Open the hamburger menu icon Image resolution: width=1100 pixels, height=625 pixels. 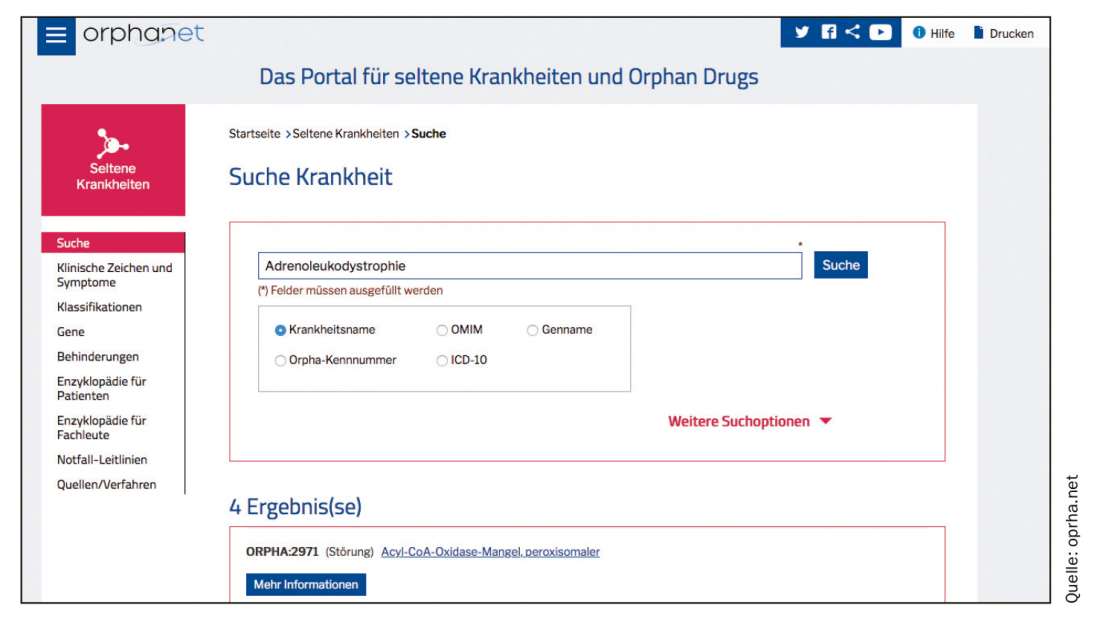click(x=56, y=36)
